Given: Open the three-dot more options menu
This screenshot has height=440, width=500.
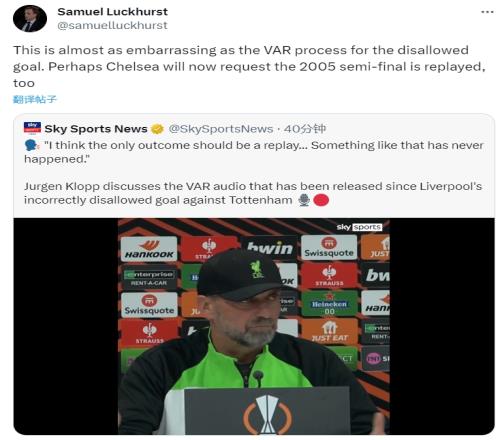Looking at the screenshot, I should [487, 12].
